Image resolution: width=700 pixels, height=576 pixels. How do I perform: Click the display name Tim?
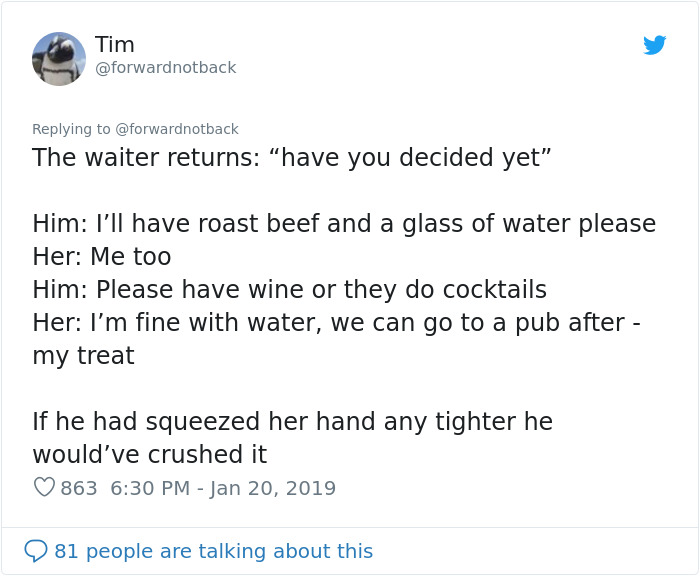(x=115, y=45)
